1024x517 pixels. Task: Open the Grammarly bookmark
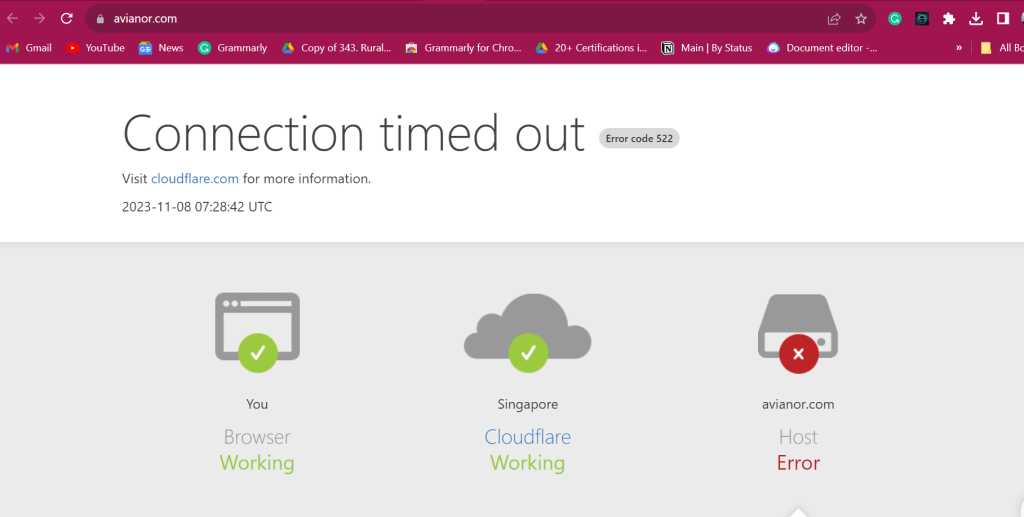(233, 48)
